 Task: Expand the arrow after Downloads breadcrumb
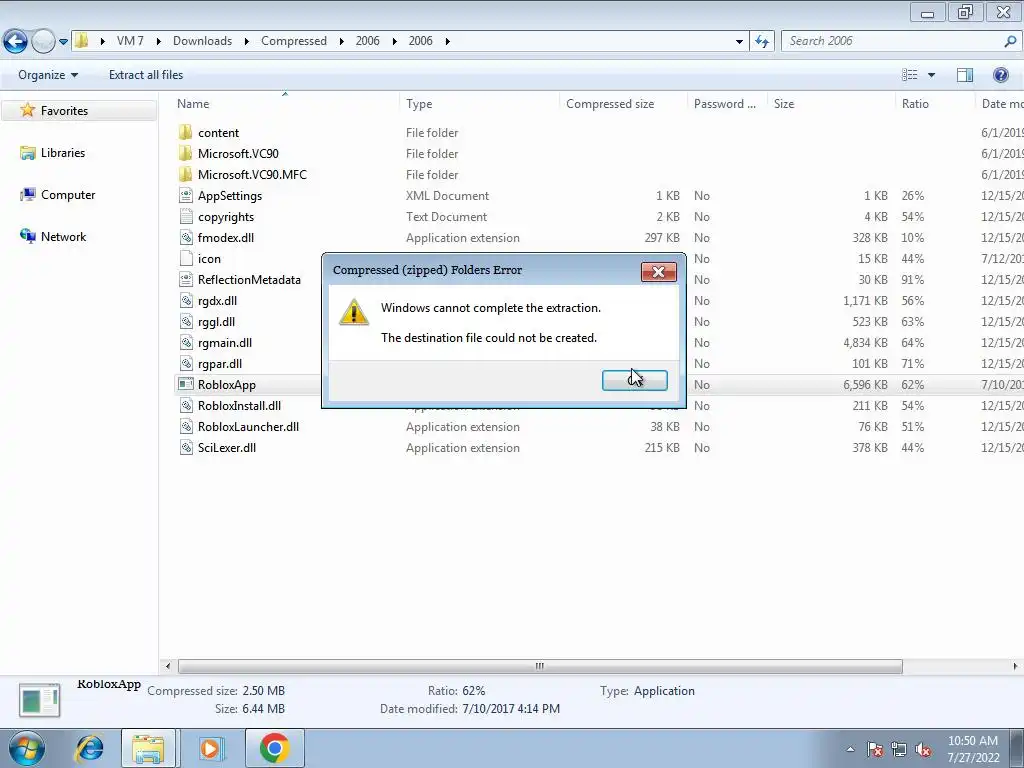click(x=246, y=41)
